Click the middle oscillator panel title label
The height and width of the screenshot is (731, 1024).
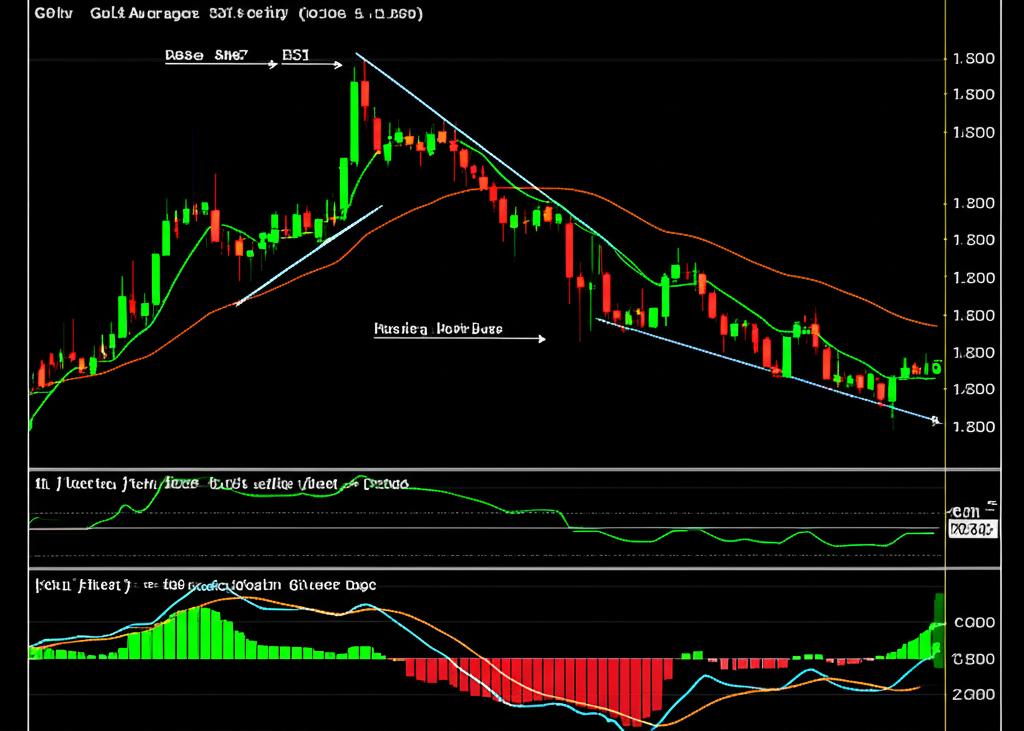[220, 484]
